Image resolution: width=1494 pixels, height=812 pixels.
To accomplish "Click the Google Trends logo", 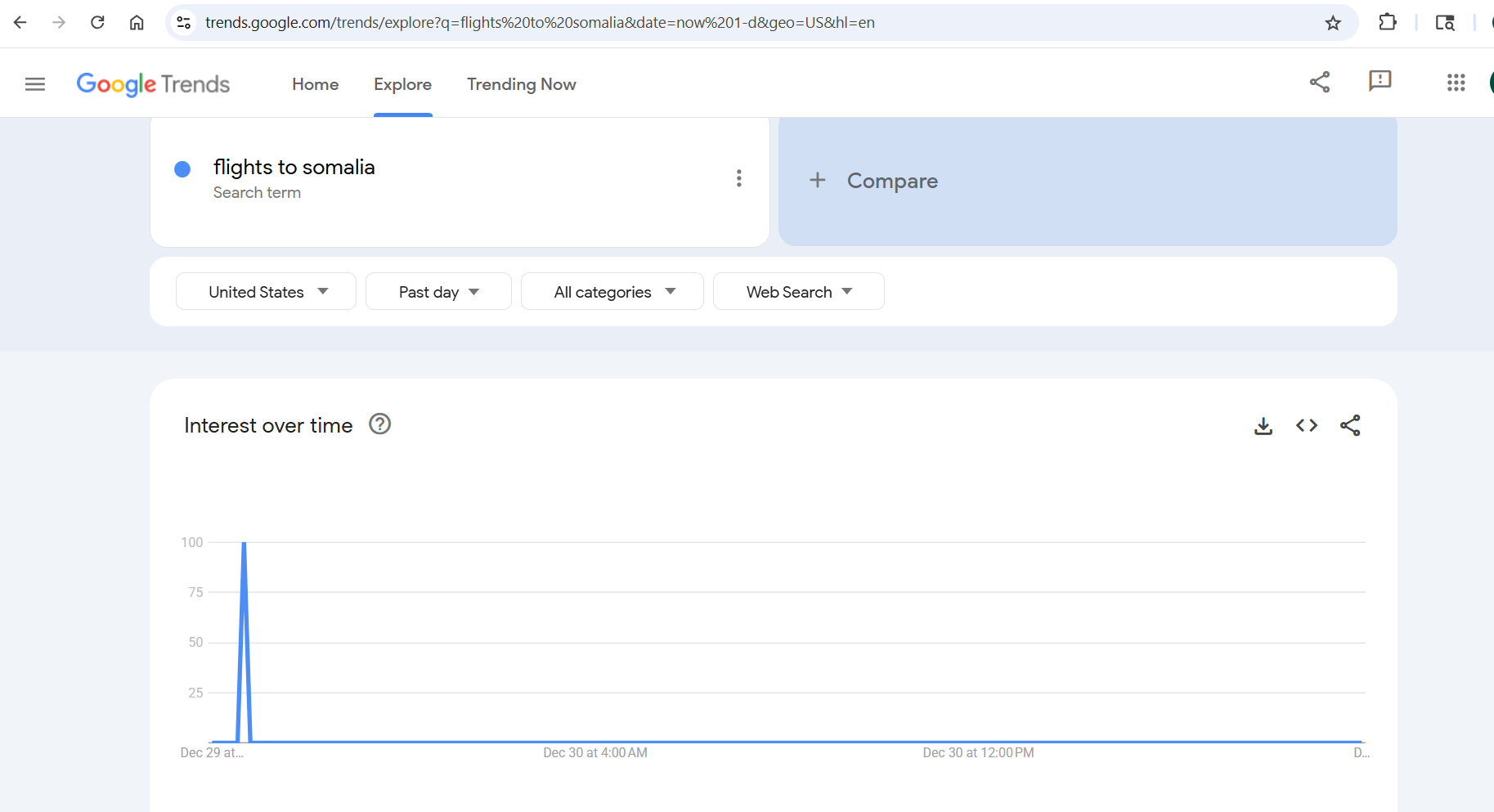I will (153, 84).
